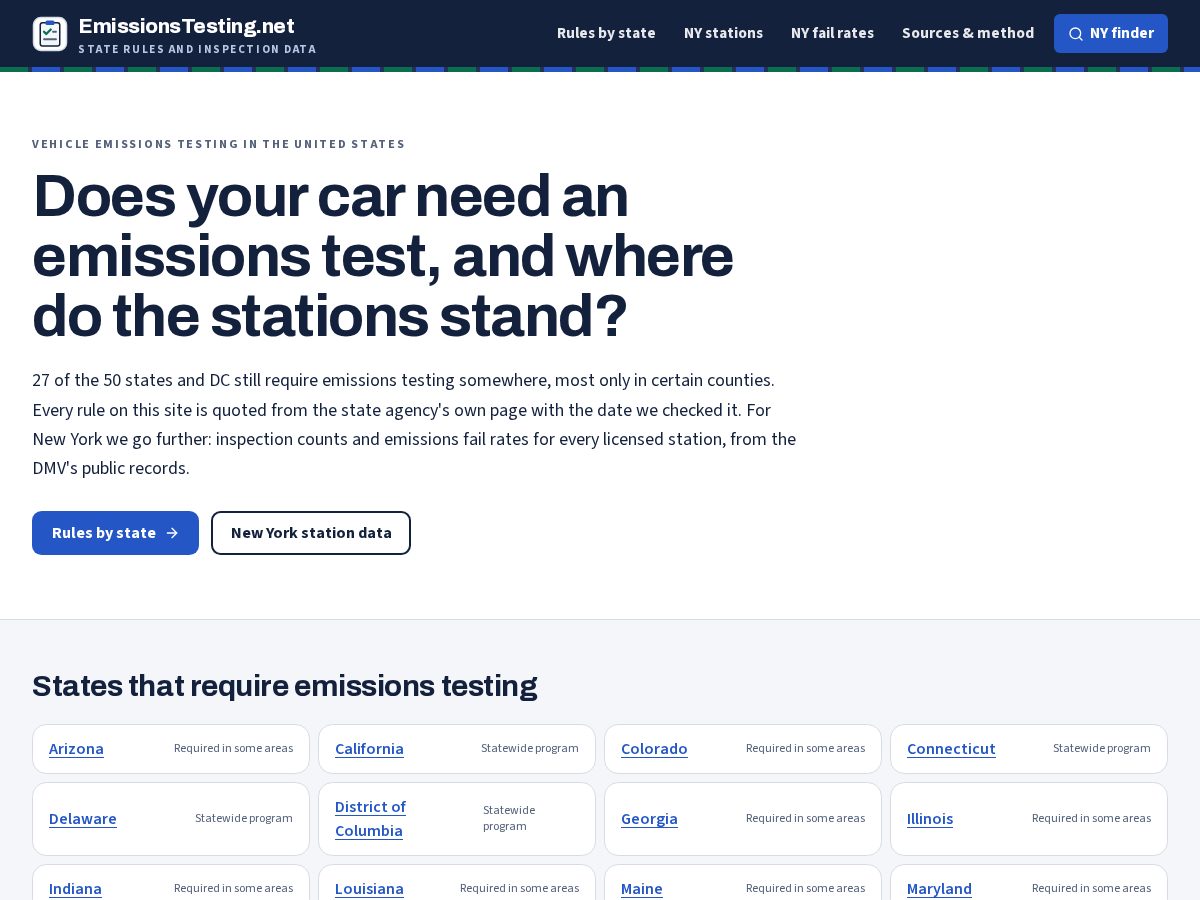Click "State rules and inspection data" tagline

197,49
